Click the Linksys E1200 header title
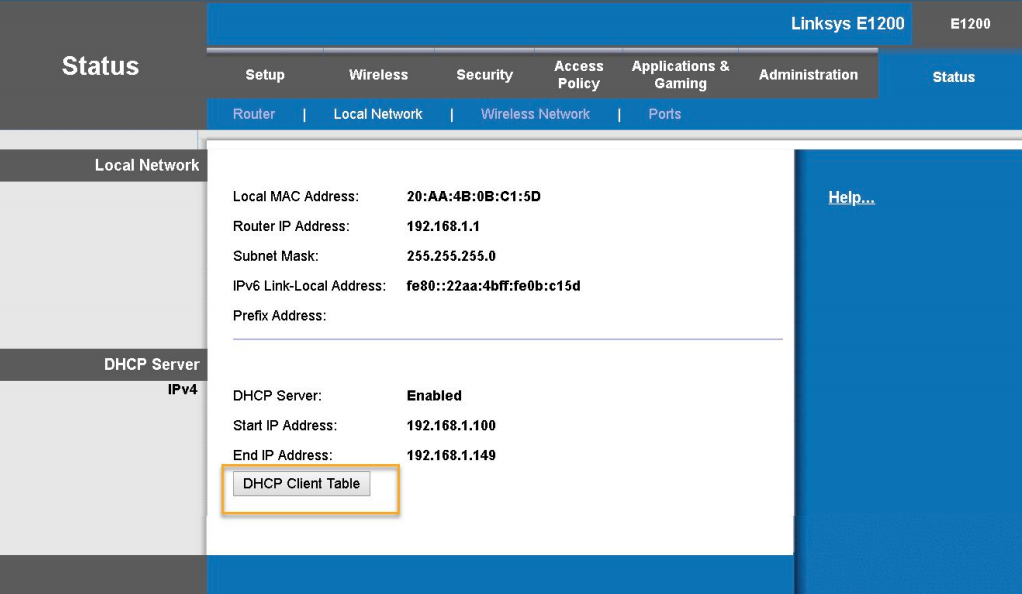 click(x=847, y=24)
